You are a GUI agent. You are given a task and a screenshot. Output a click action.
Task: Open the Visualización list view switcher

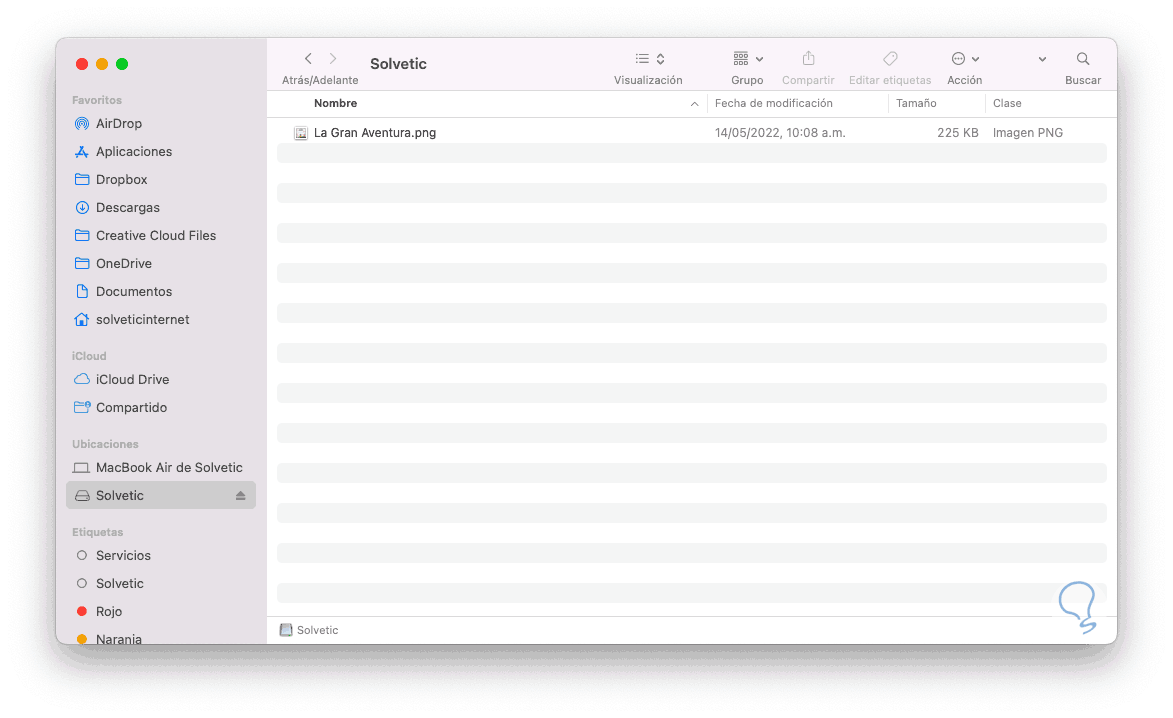tap(649, 58)
